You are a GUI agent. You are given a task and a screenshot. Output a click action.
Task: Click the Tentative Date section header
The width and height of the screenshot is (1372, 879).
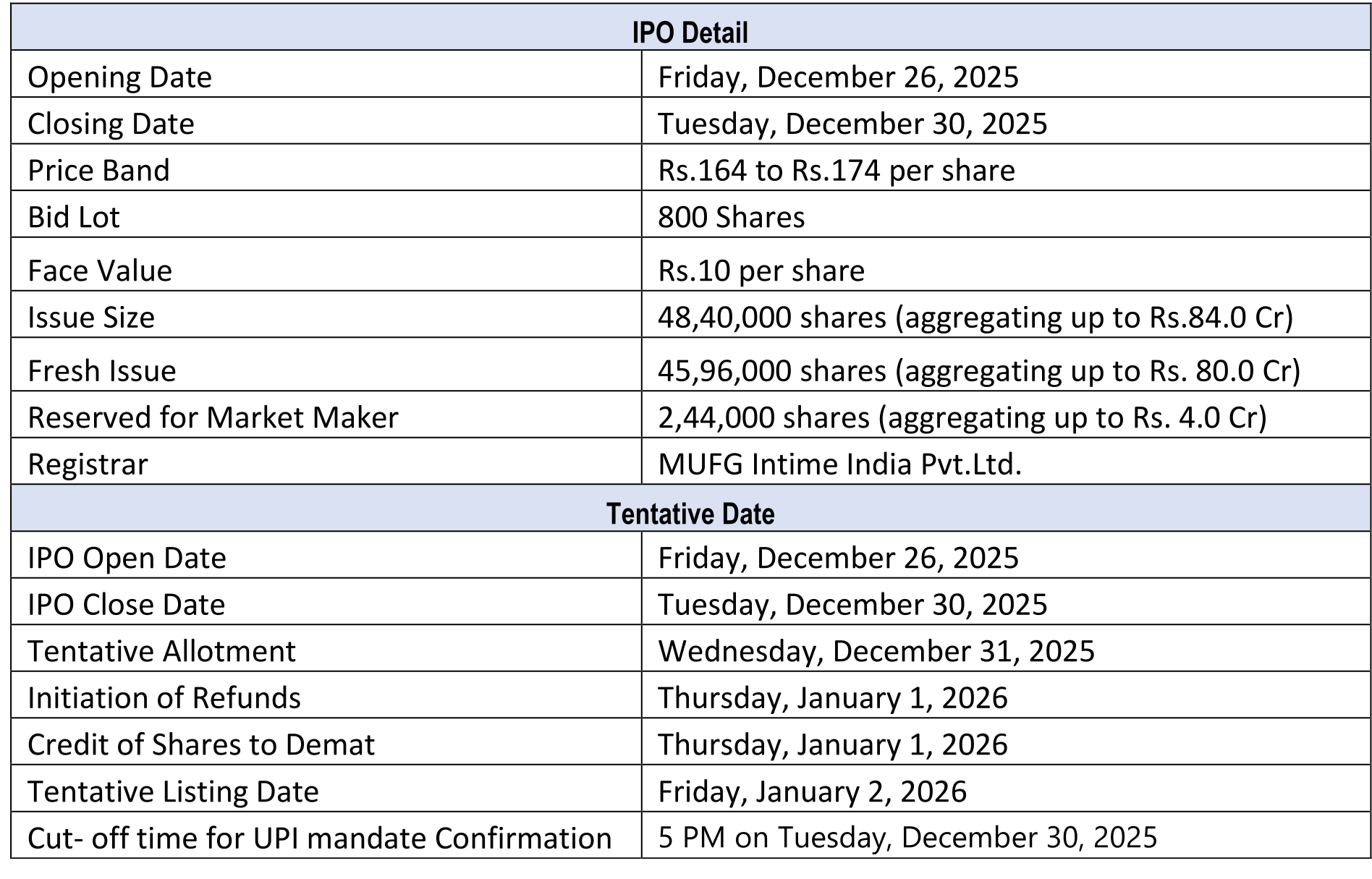690,514
